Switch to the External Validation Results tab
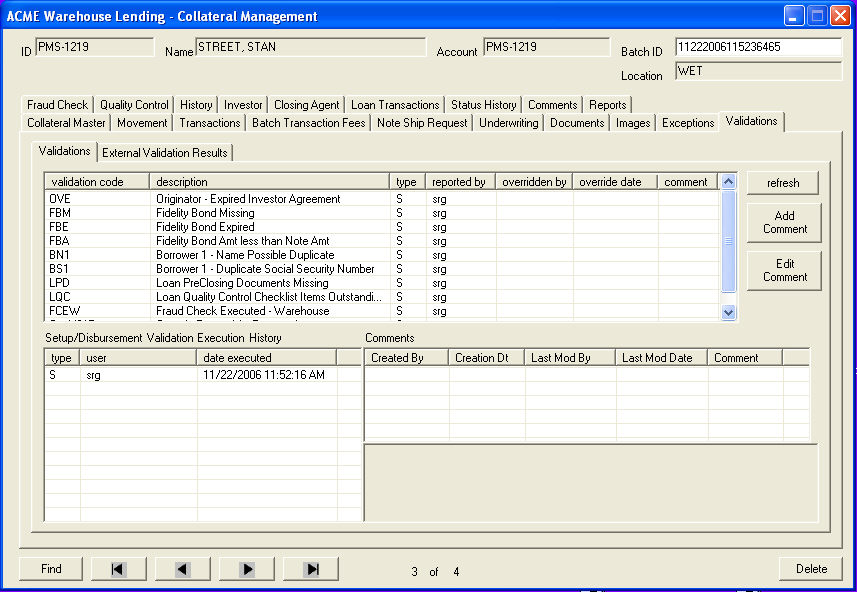The height and width of the screenshot is (592, 857). [x=165, y=153]
